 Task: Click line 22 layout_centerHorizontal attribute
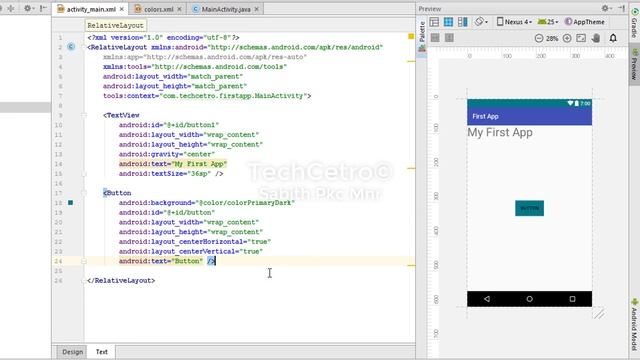195,242
